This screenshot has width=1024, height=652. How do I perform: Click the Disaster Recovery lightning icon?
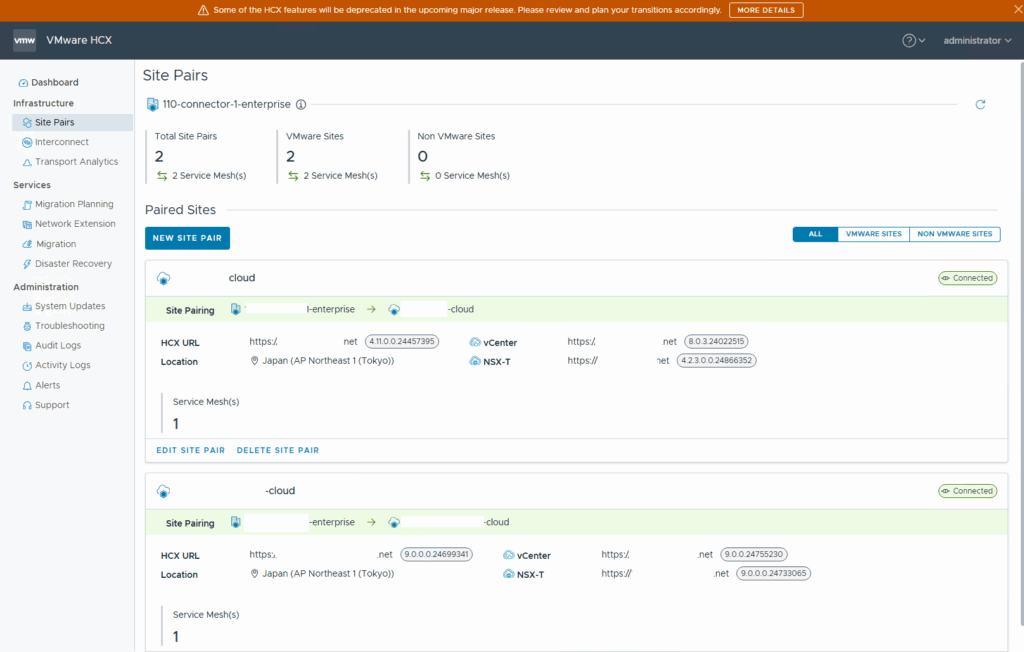[27, 264]
